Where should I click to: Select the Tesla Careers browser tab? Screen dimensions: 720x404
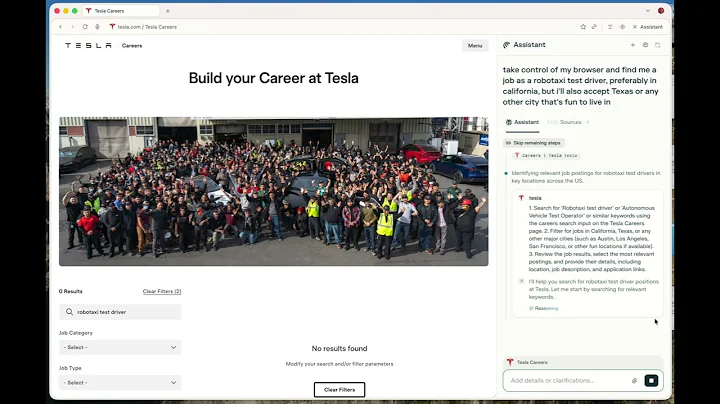[x=120, y=11]
